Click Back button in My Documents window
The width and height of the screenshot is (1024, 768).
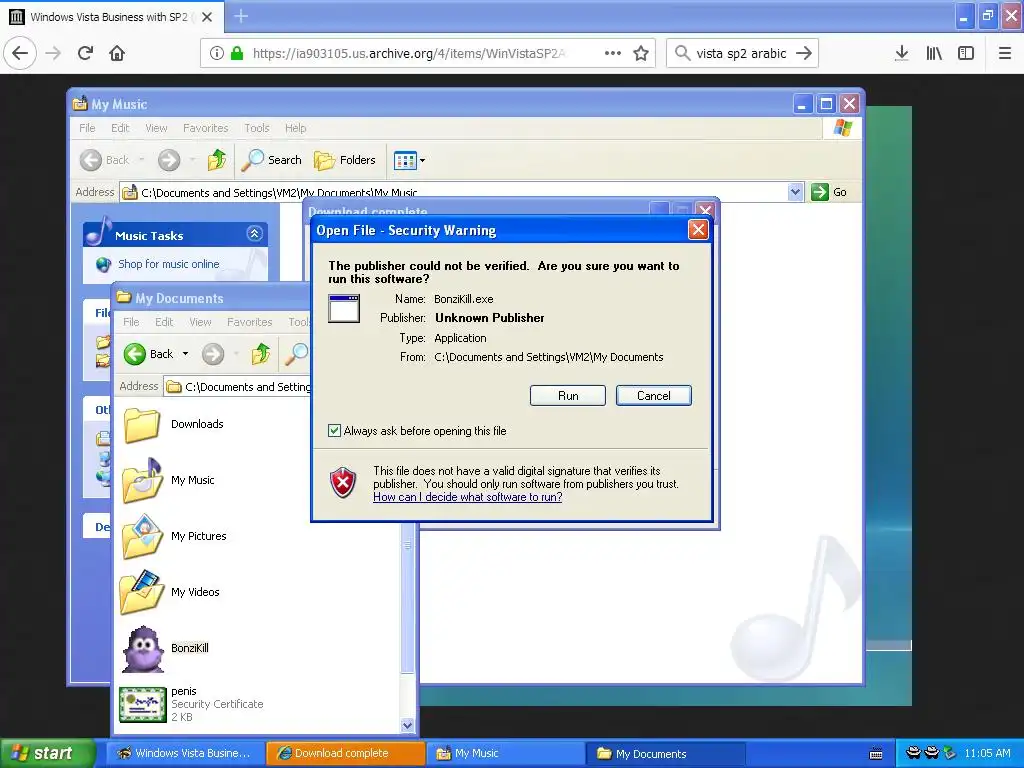[148, 354]
